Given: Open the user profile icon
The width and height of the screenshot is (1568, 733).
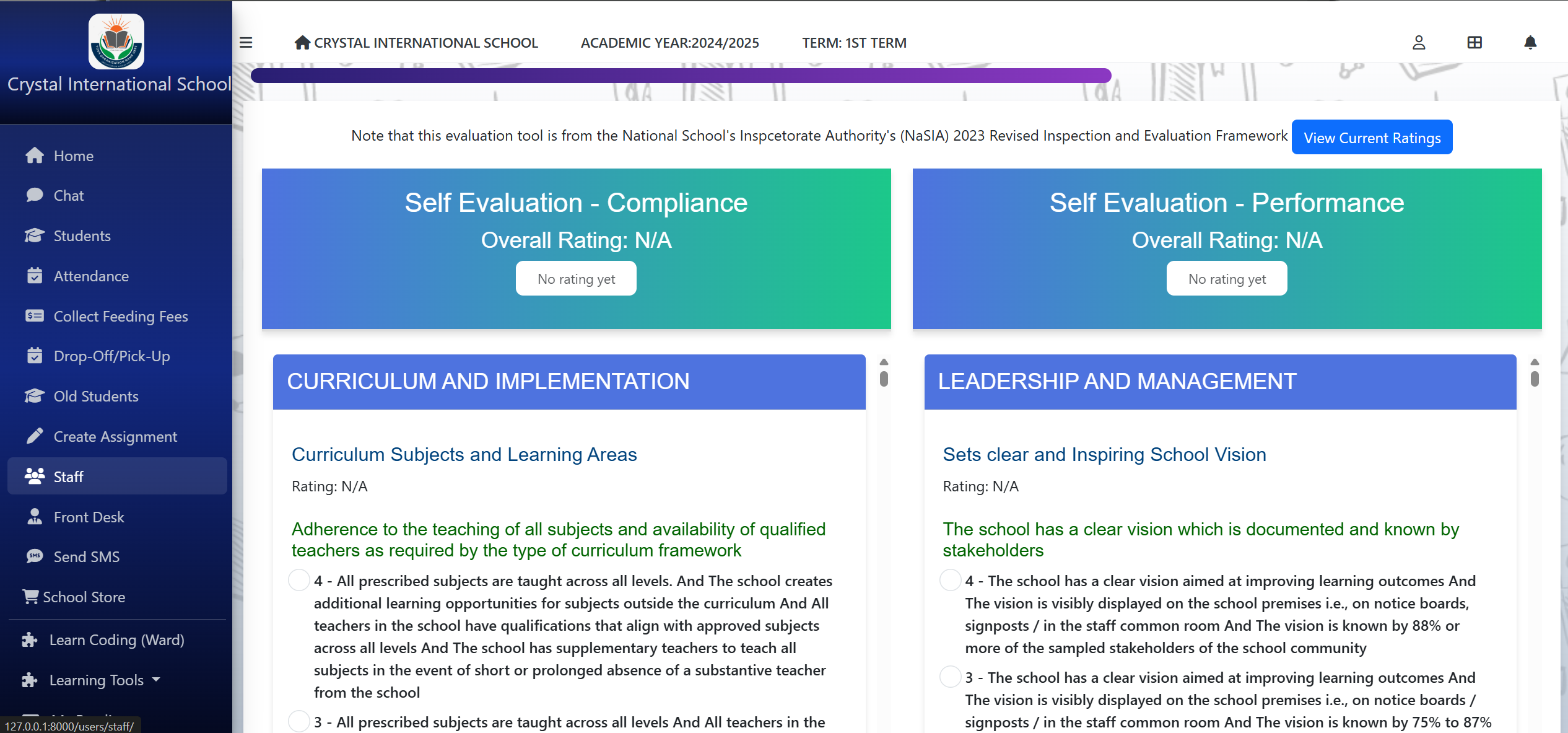Looking at the screenshot, I should pos(1419,43).
